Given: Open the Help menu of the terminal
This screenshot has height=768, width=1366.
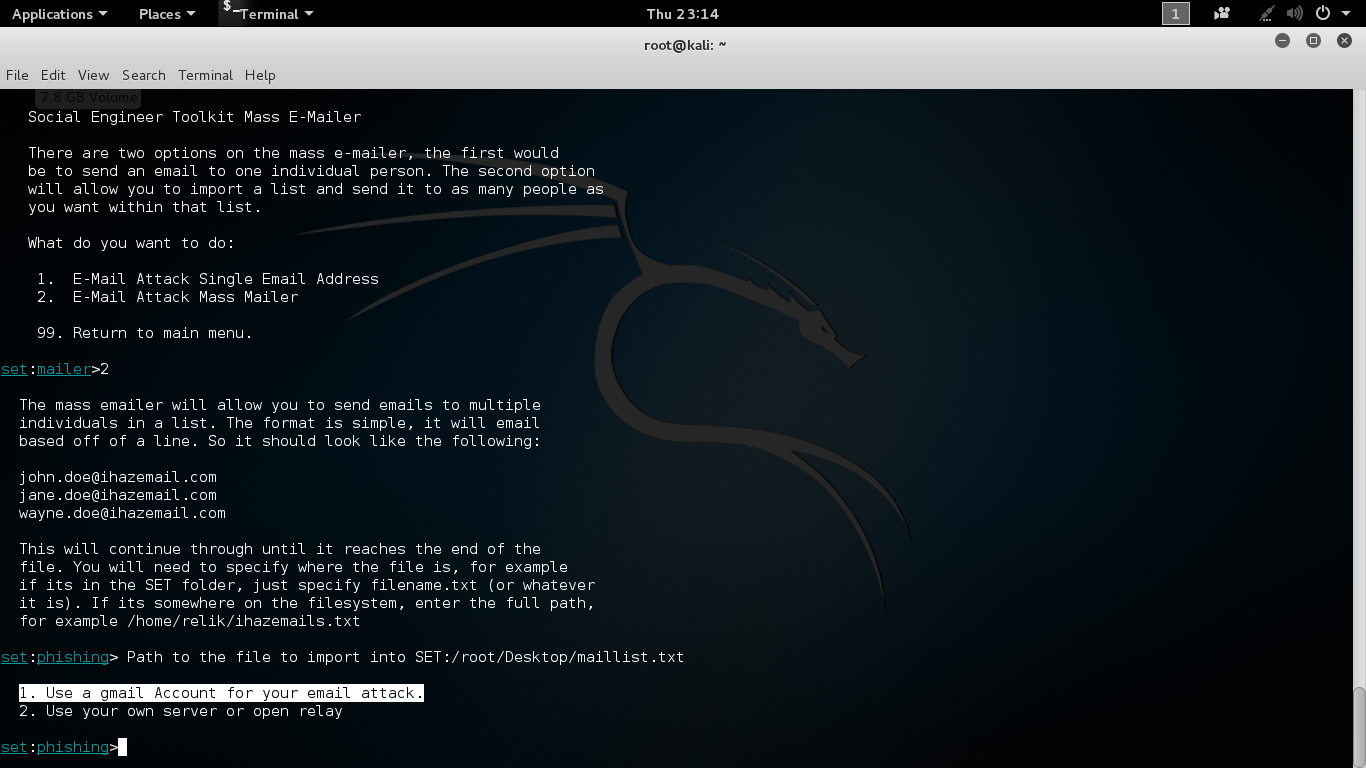Looking at the screenshot, I should (259, 75).
